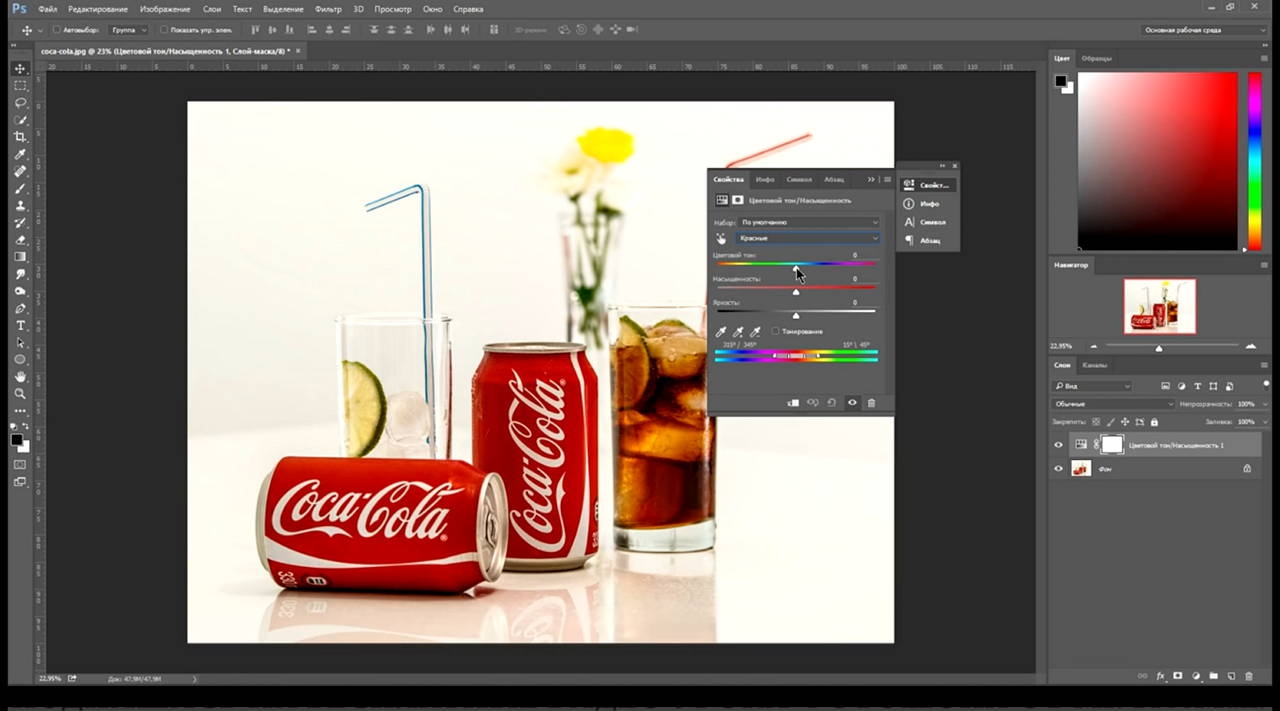Click the on-image adjustment hand icon in Properties
Viewport: 1280px width, 711px height.
721,238
